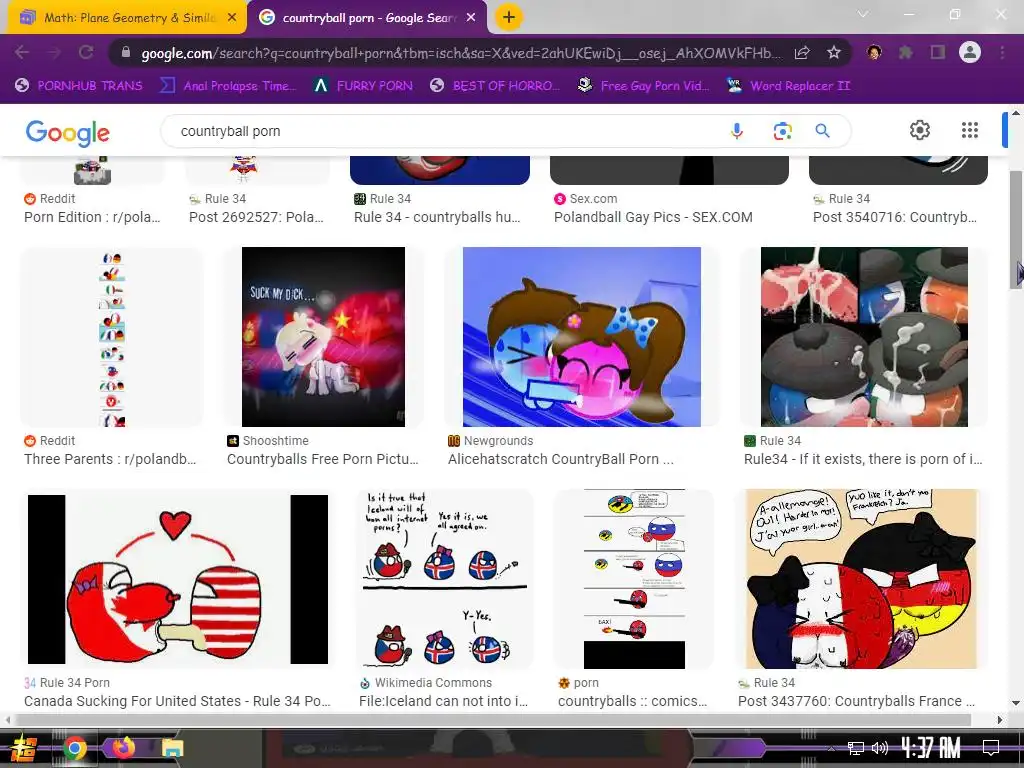1024x768 pixels.
Task: Toggle the browser side panel
Action: [x=938, y=52]
